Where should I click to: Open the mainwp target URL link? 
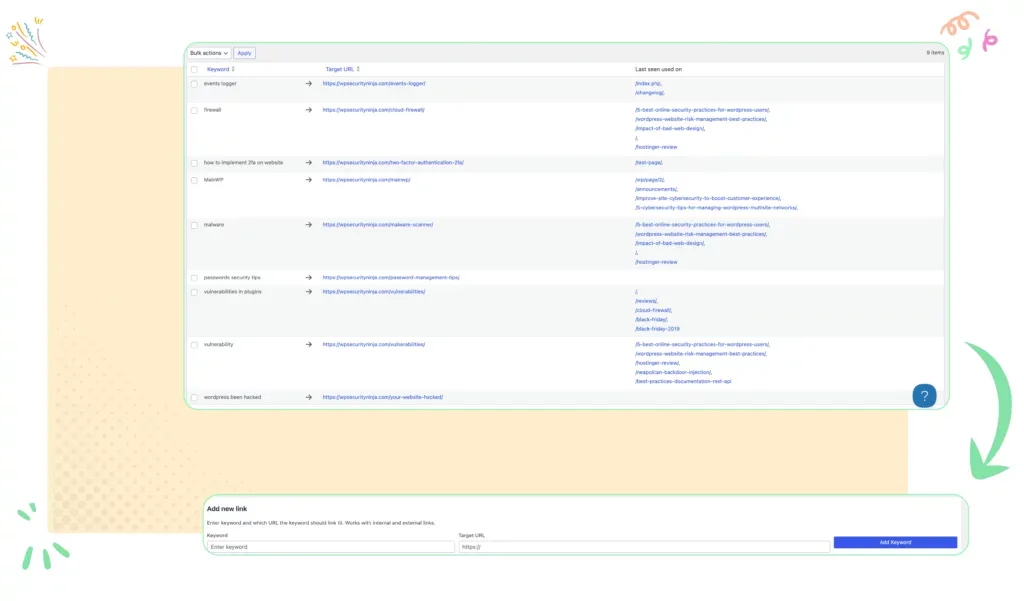pyautogui.click(x=366, y=180)
